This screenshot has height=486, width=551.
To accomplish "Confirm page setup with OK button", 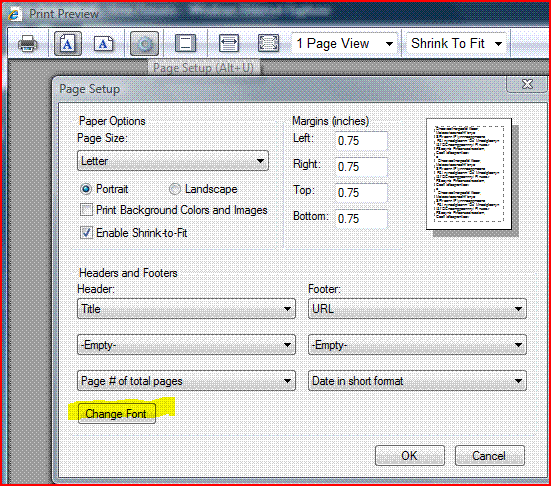I will click(x=410, y=456).
